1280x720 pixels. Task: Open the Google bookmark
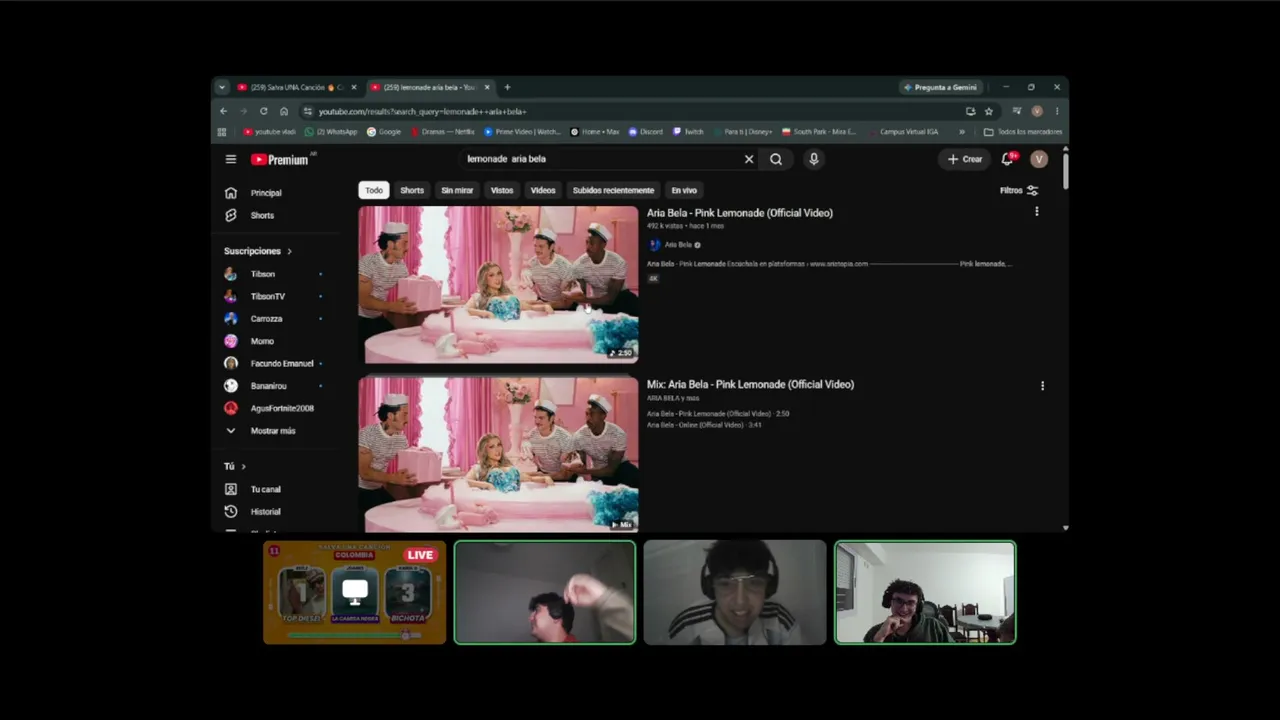point(384,131)
